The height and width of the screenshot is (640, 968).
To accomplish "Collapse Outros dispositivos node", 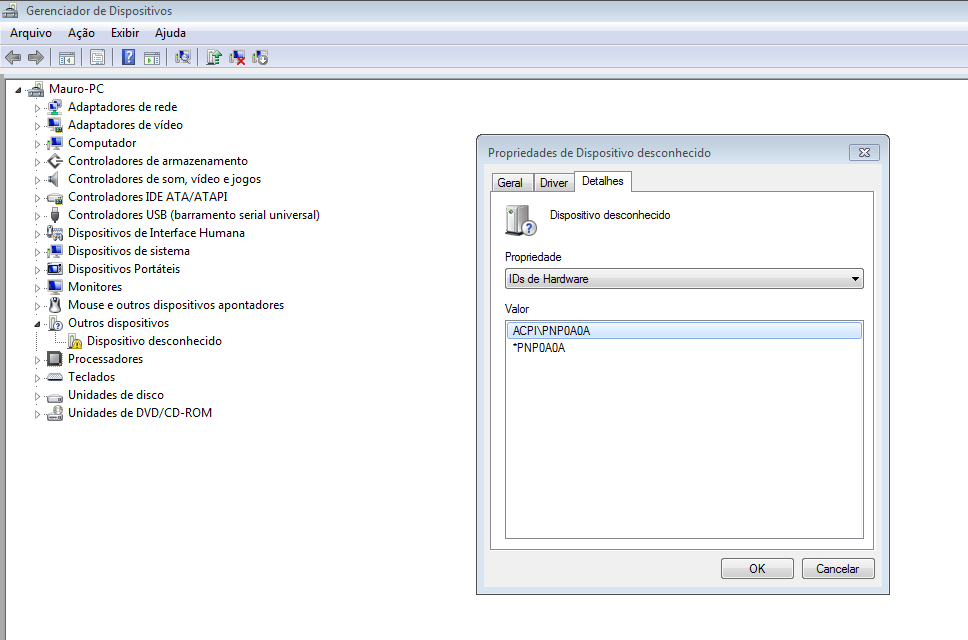I will pyautogui.click(x=37, y=324).
